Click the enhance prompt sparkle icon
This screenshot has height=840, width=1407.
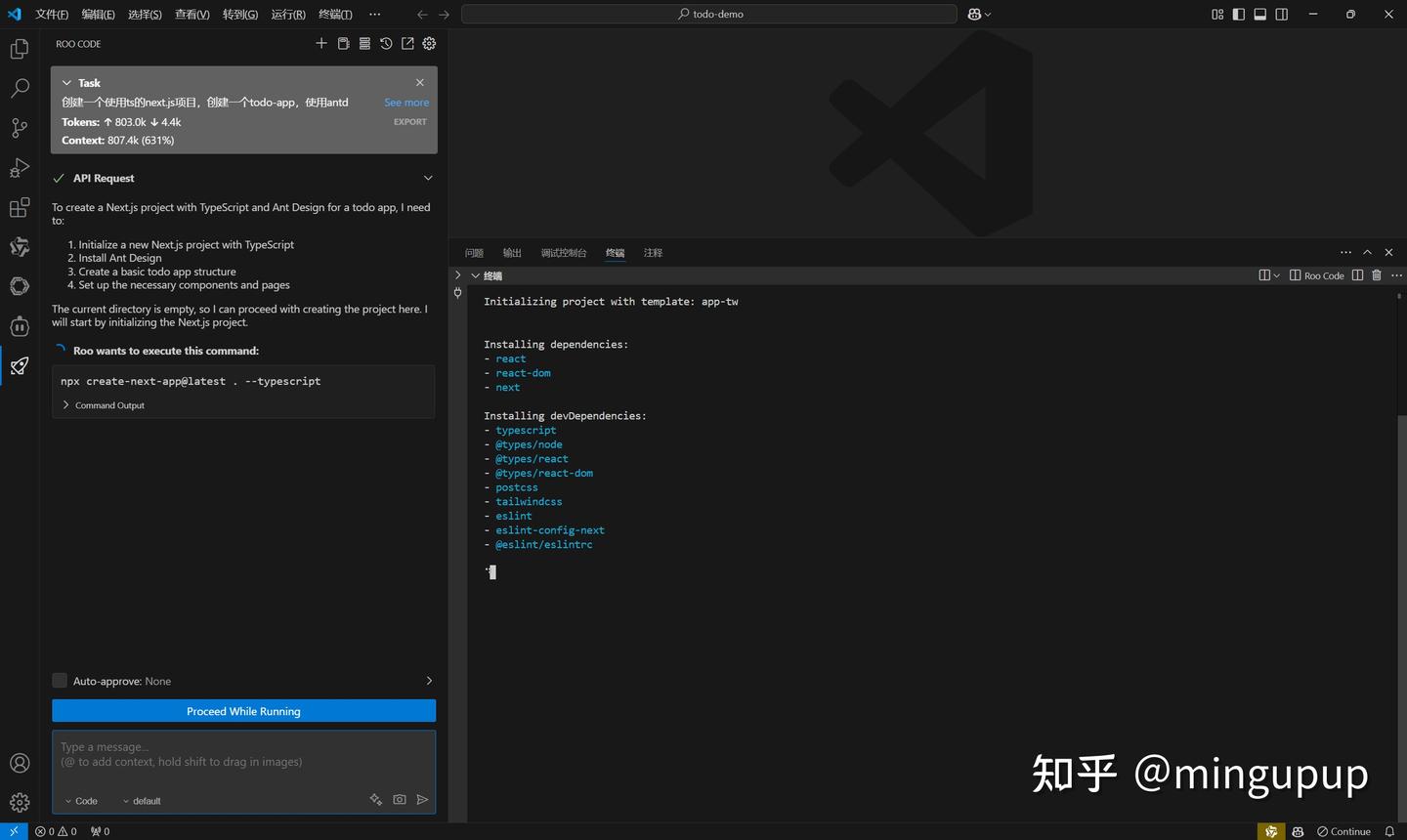(x=376, y=799)
